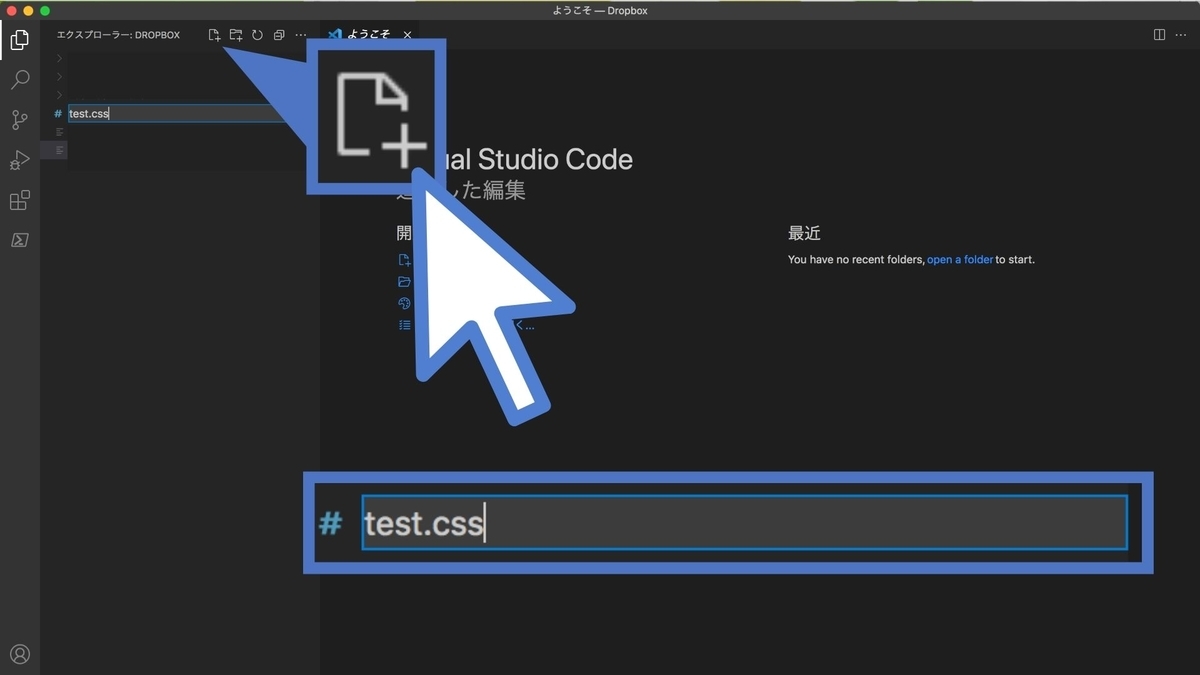Click the 'ようこそ — Dropbox' window title
The image size is (1200, 675).
pyautogui.click(x=600, y=10)
